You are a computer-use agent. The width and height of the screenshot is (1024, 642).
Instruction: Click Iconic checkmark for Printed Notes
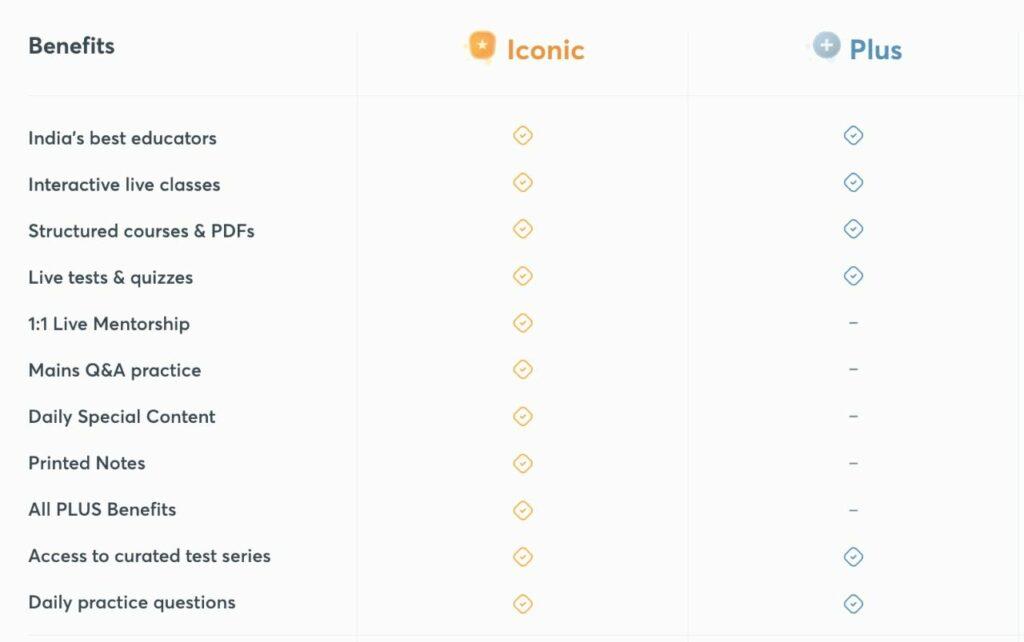click(x=522, y=463)
